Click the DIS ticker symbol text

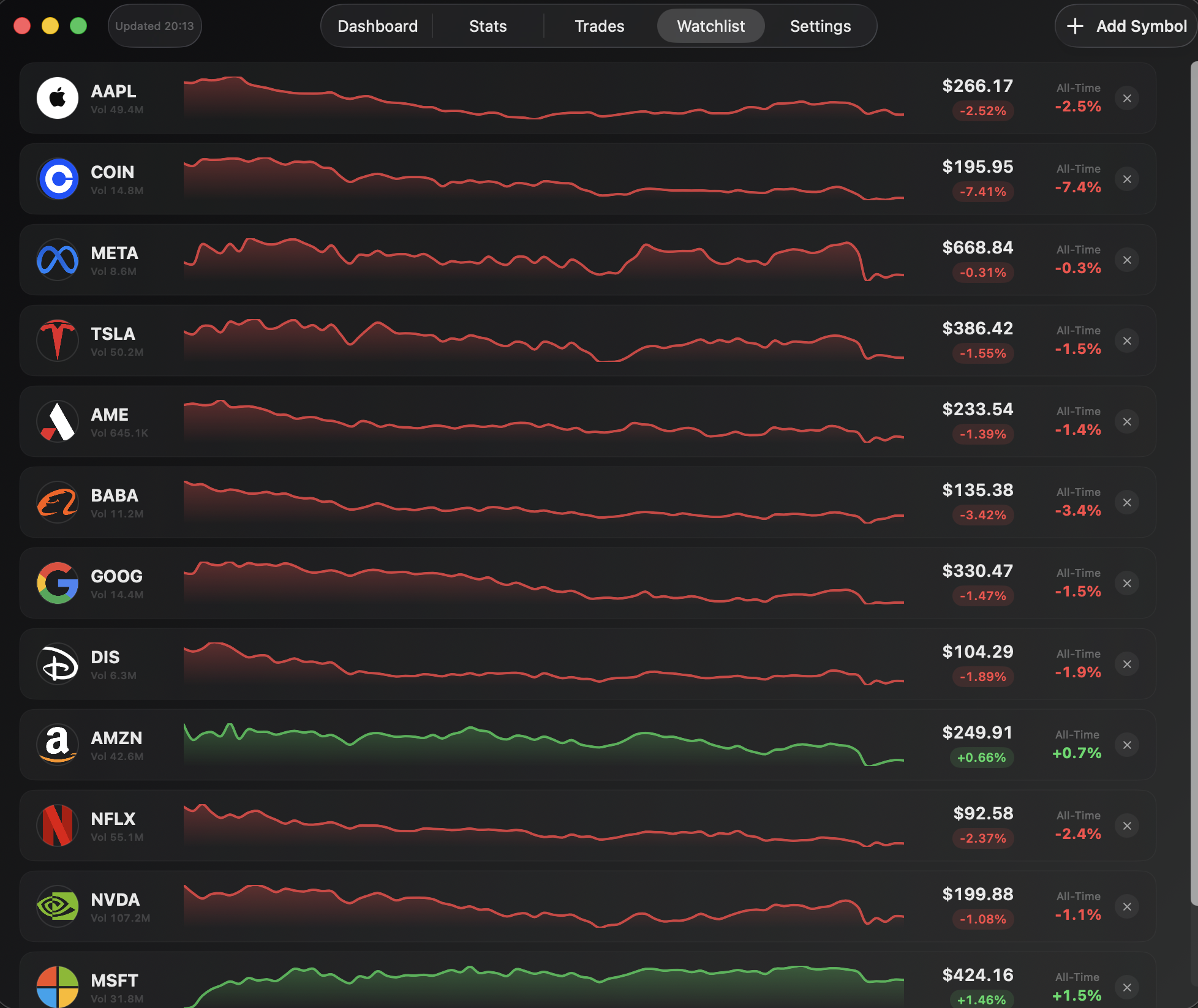(105, 657)
